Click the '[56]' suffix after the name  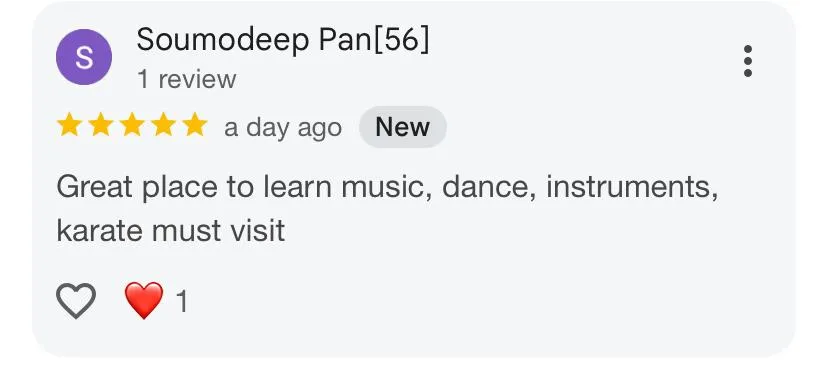pyautogui.click(x=402, y=40)
